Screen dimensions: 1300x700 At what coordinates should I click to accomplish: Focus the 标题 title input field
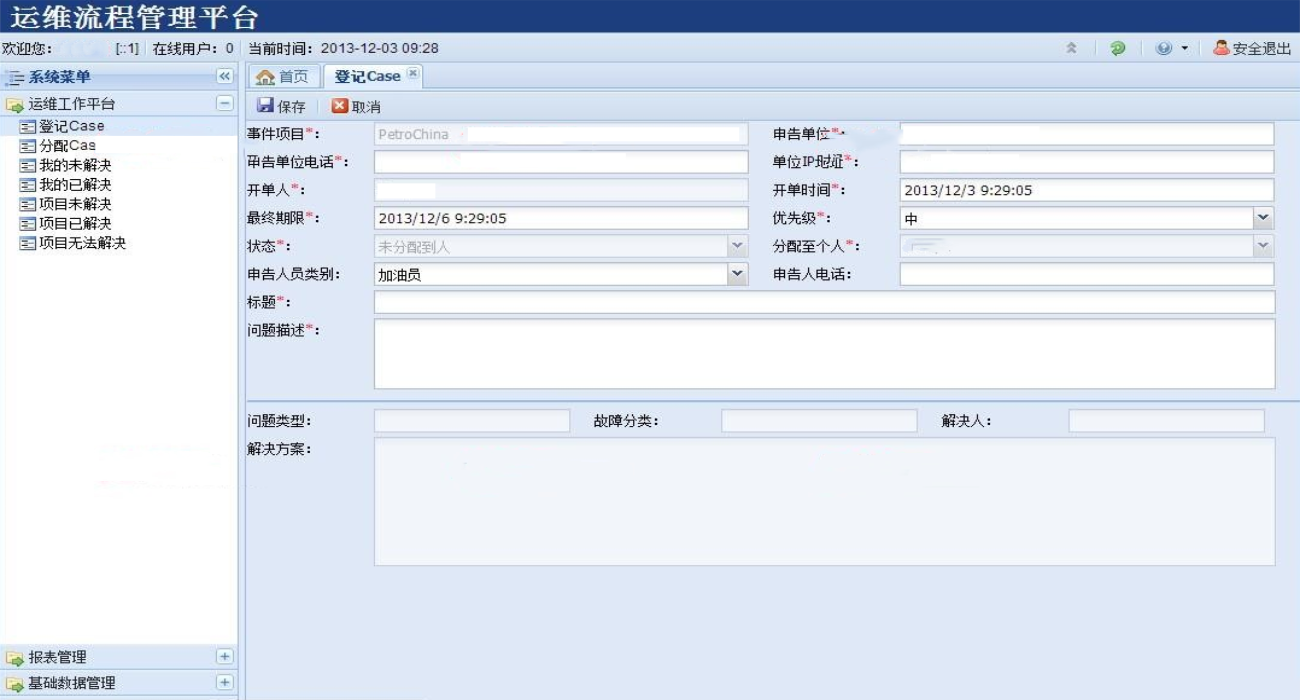coord(824,302)
